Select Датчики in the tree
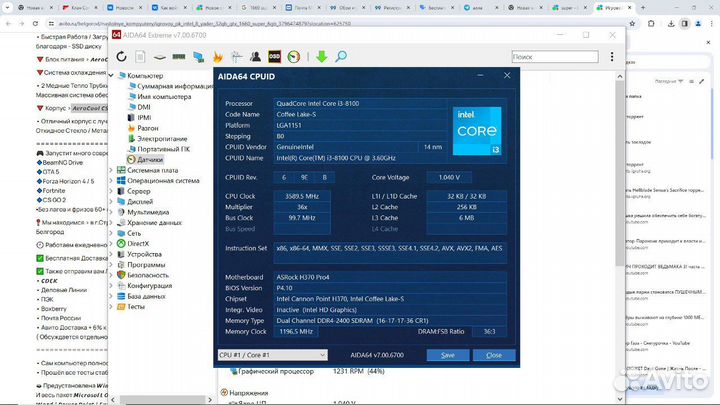Image resolution: width=720 pixels, height=405 pixels. [150, 159]
